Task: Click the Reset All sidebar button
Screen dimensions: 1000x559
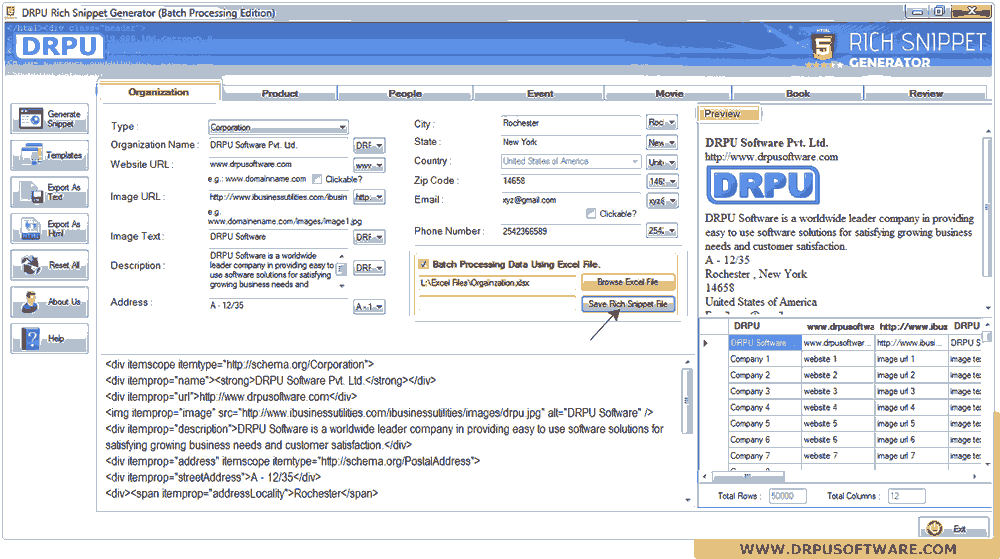Action: tap(50, 265)
